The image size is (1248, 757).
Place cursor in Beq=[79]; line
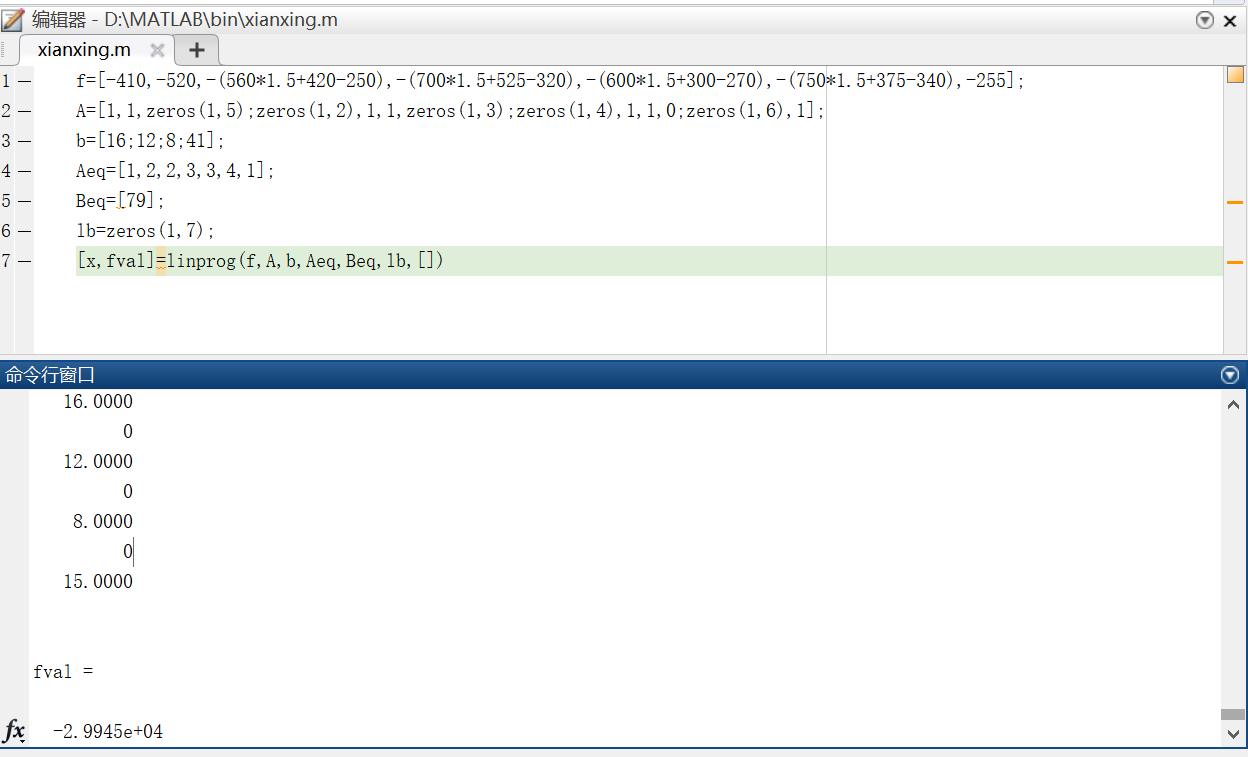pyautogui.click(x=121, y=201)
